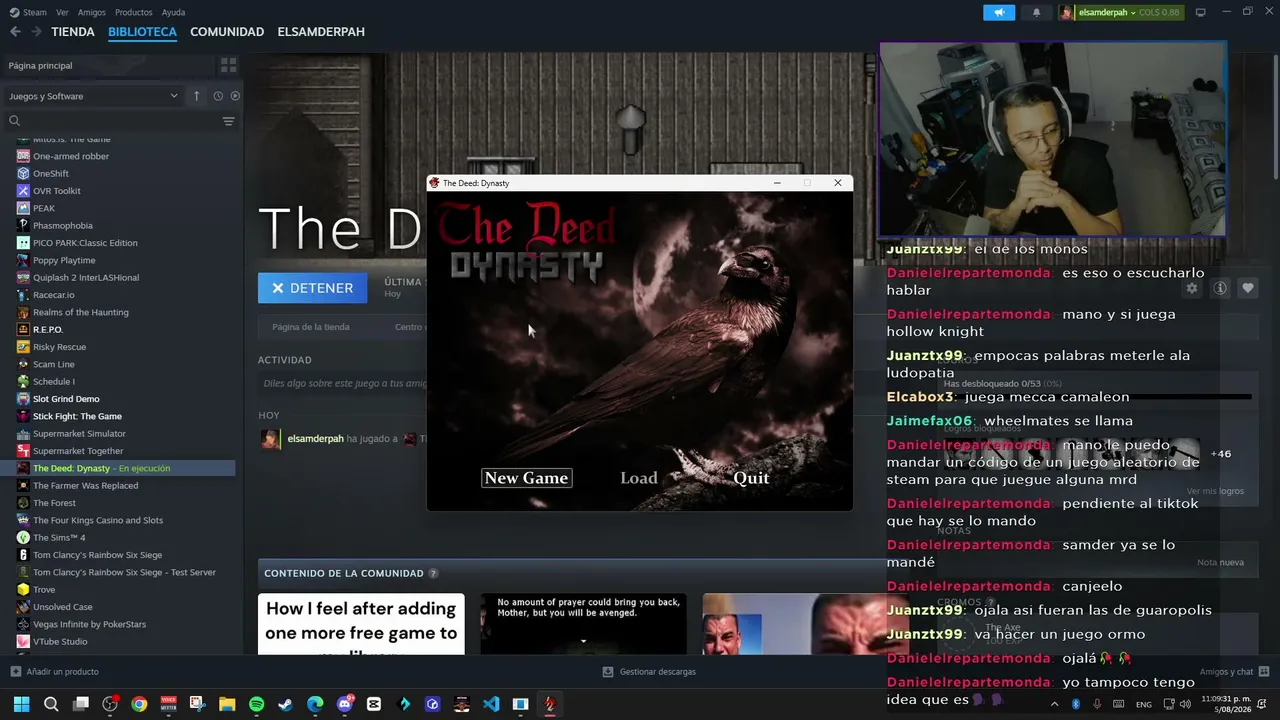Start New Game in The Deed: Dynasty
This screenshot has height=720, width=1280.
526,478
